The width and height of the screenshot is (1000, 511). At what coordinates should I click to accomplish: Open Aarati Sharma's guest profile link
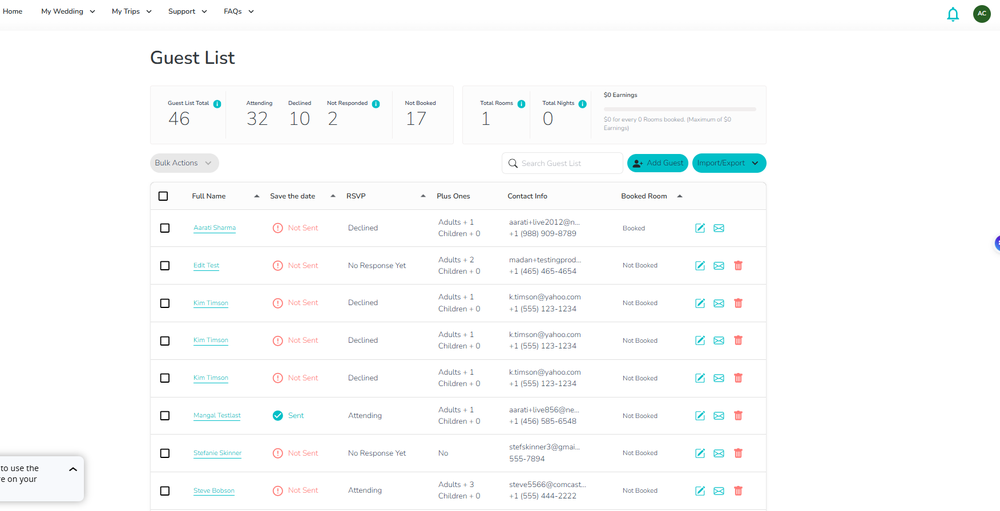coord(214,228)
